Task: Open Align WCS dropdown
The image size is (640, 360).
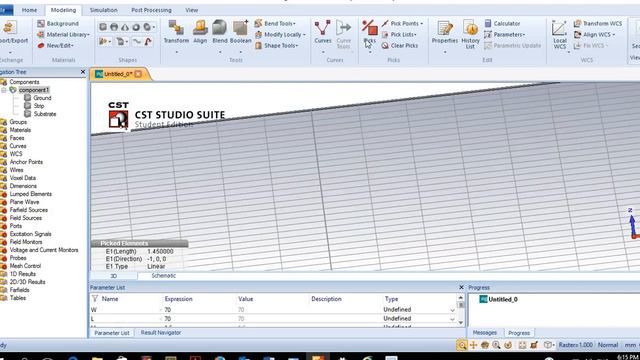Action: point(595,35)
